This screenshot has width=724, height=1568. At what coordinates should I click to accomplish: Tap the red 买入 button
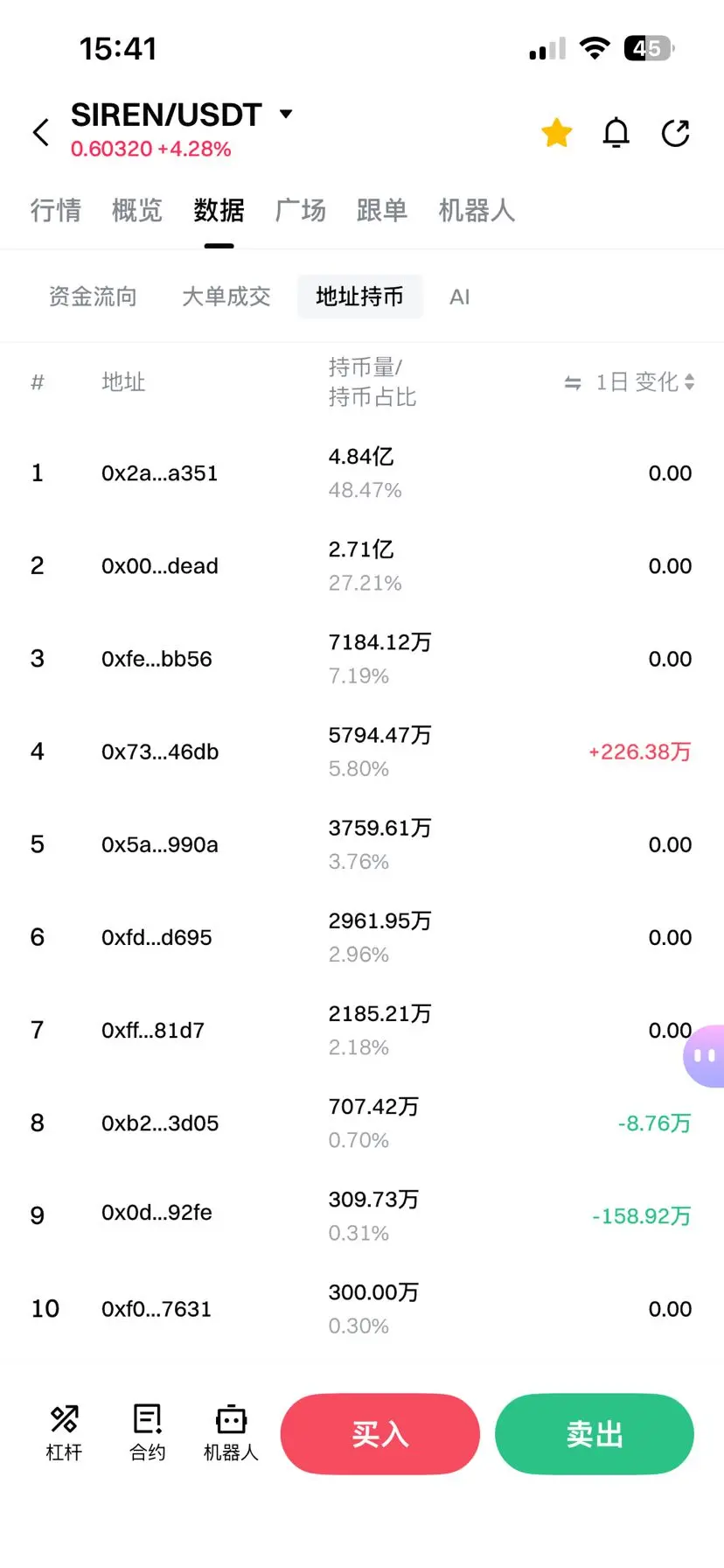click(380, 1434)
